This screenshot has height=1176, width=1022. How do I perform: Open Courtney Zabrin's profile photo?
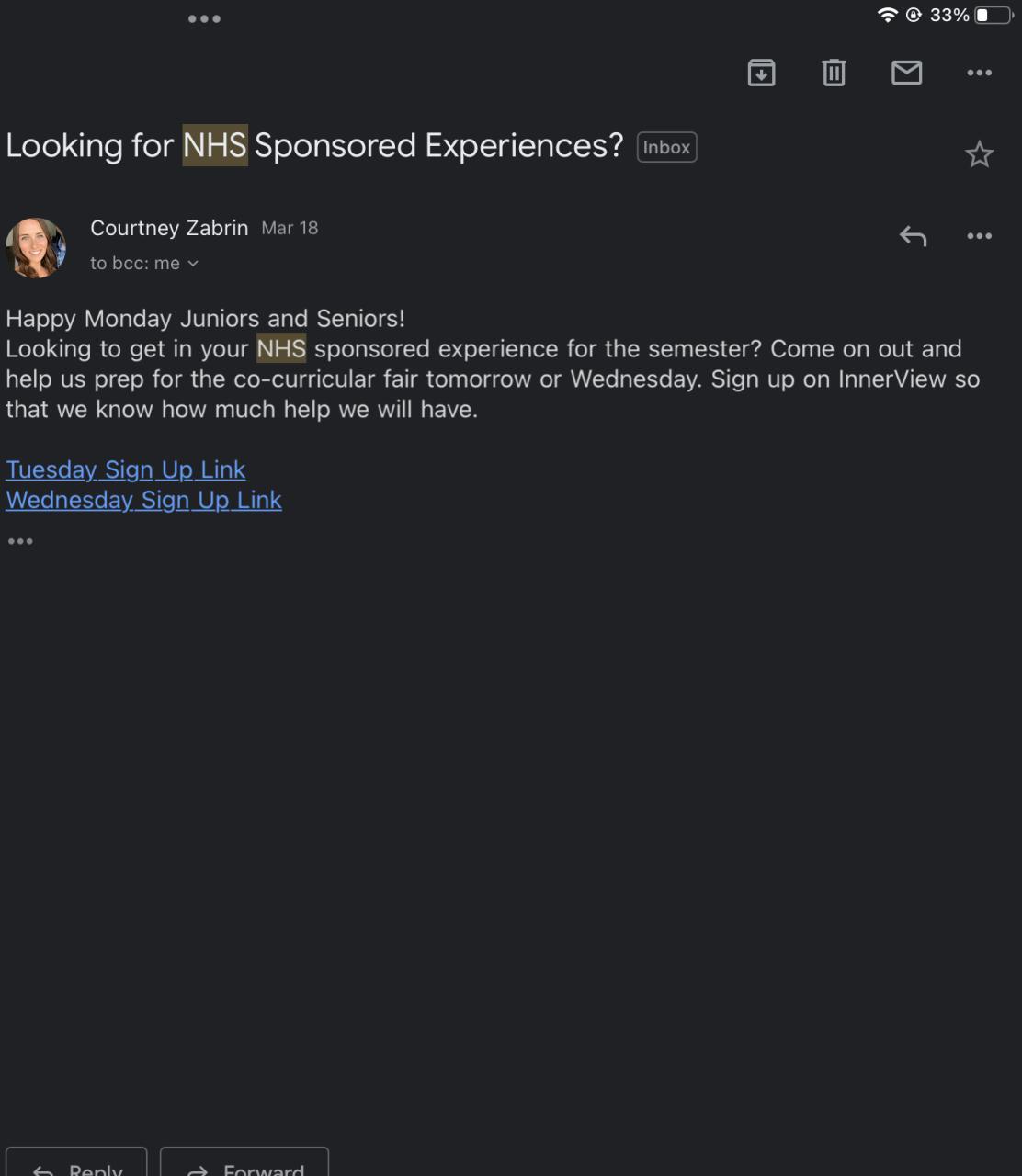tap(36, 248)
